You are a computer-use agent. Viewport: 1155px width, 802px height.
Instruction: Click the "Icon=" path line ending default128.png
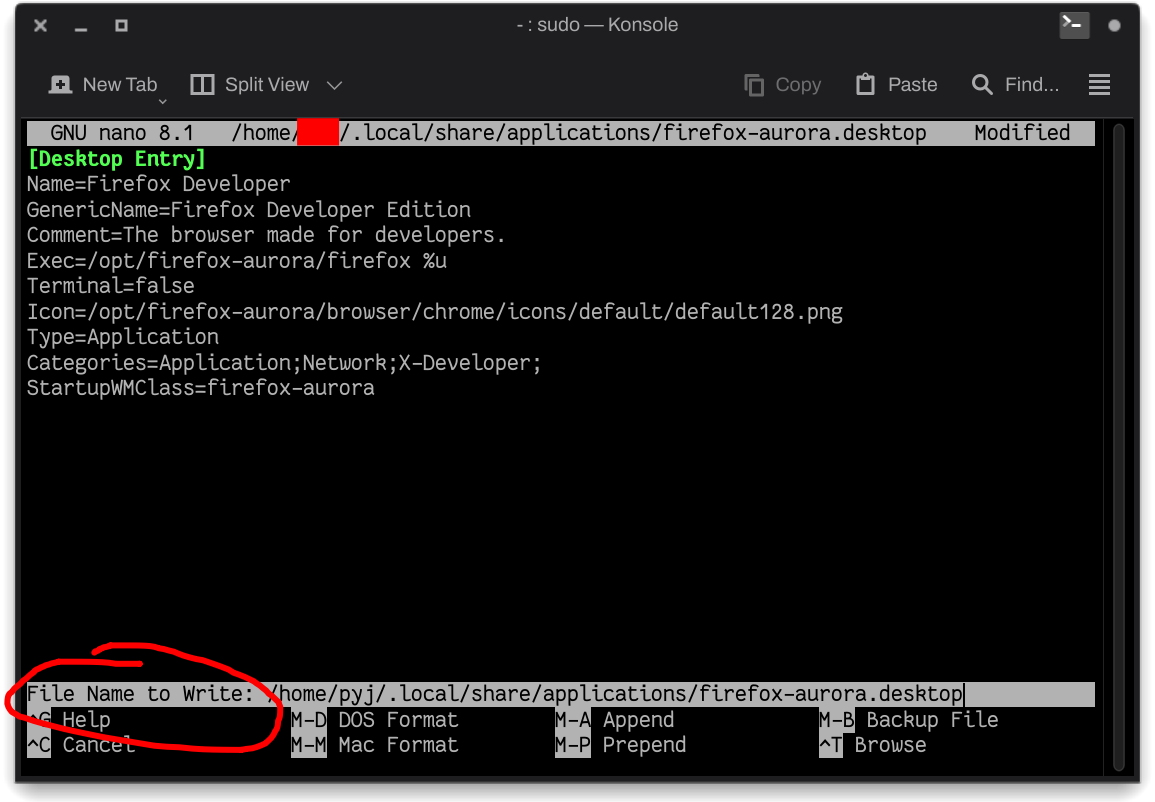[435, 312]
